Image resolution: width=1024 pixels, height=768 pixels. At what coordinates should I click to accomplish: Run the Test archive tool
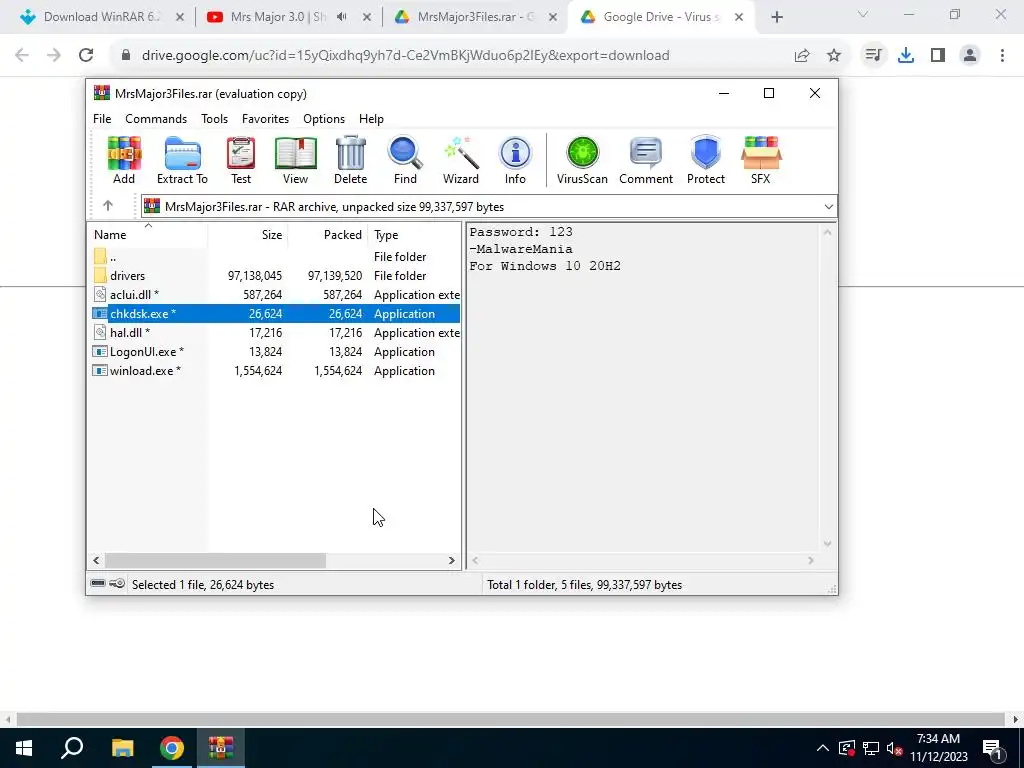241,161
